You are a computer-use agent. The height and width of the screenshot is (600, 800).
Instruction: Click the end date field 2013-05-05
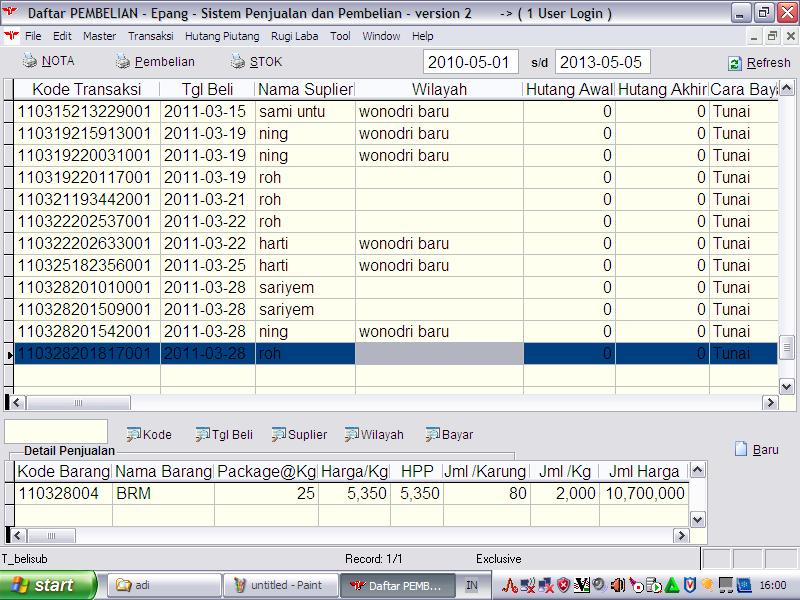point(602,62)
